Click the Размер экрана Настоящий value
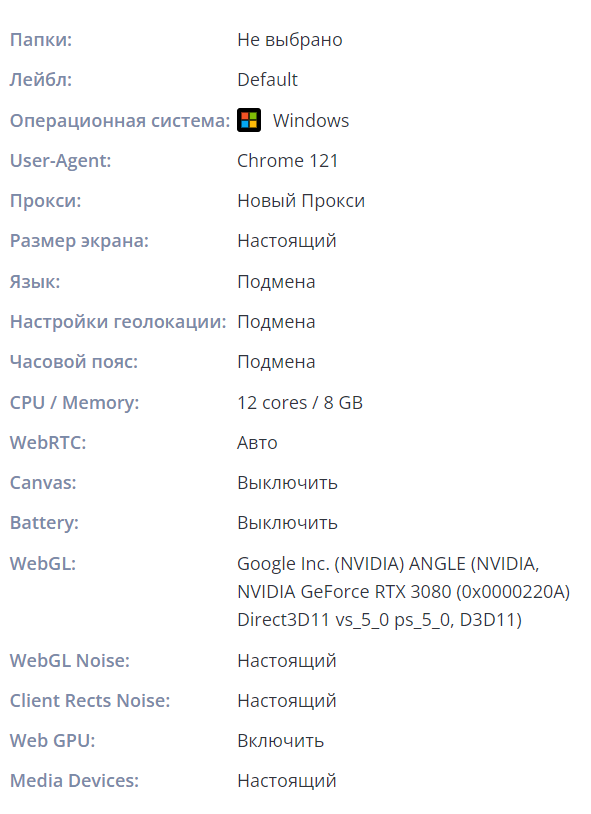Viewport: 591px width, 814px height. [287, 241]
